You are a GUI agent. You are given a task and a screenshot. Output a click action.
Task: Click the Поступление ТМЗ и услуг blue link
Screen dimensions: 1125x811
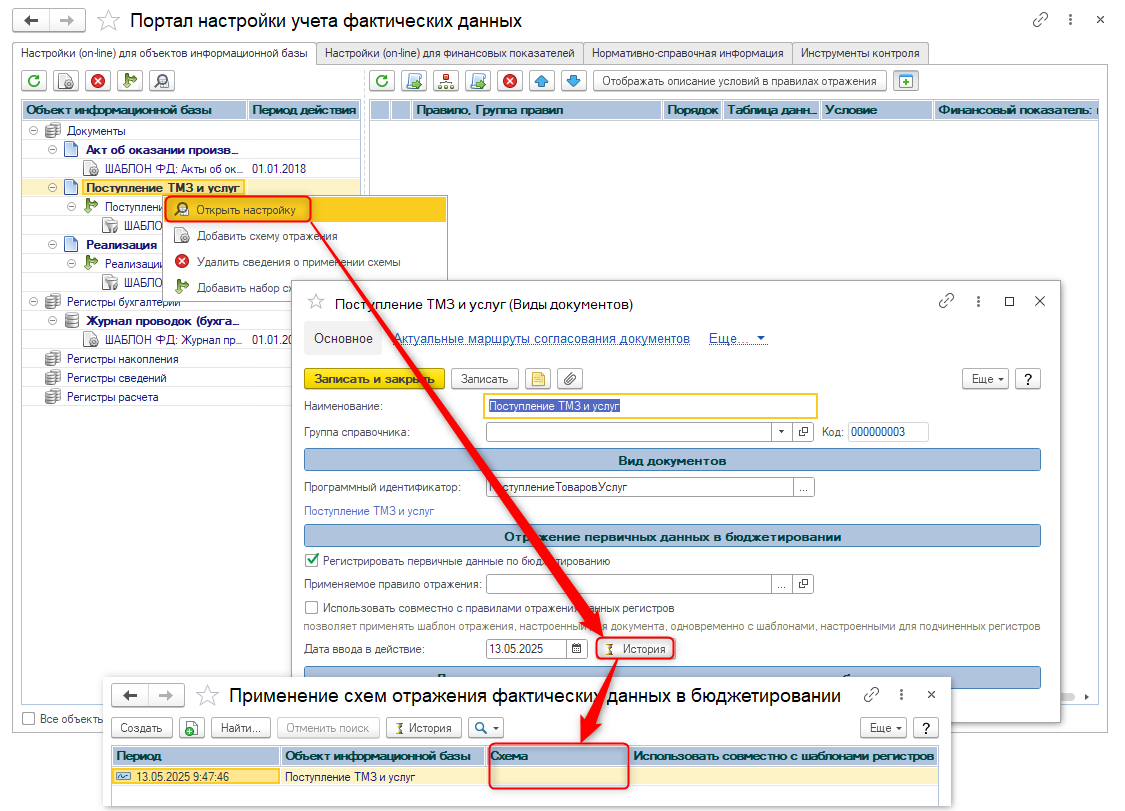369,511
